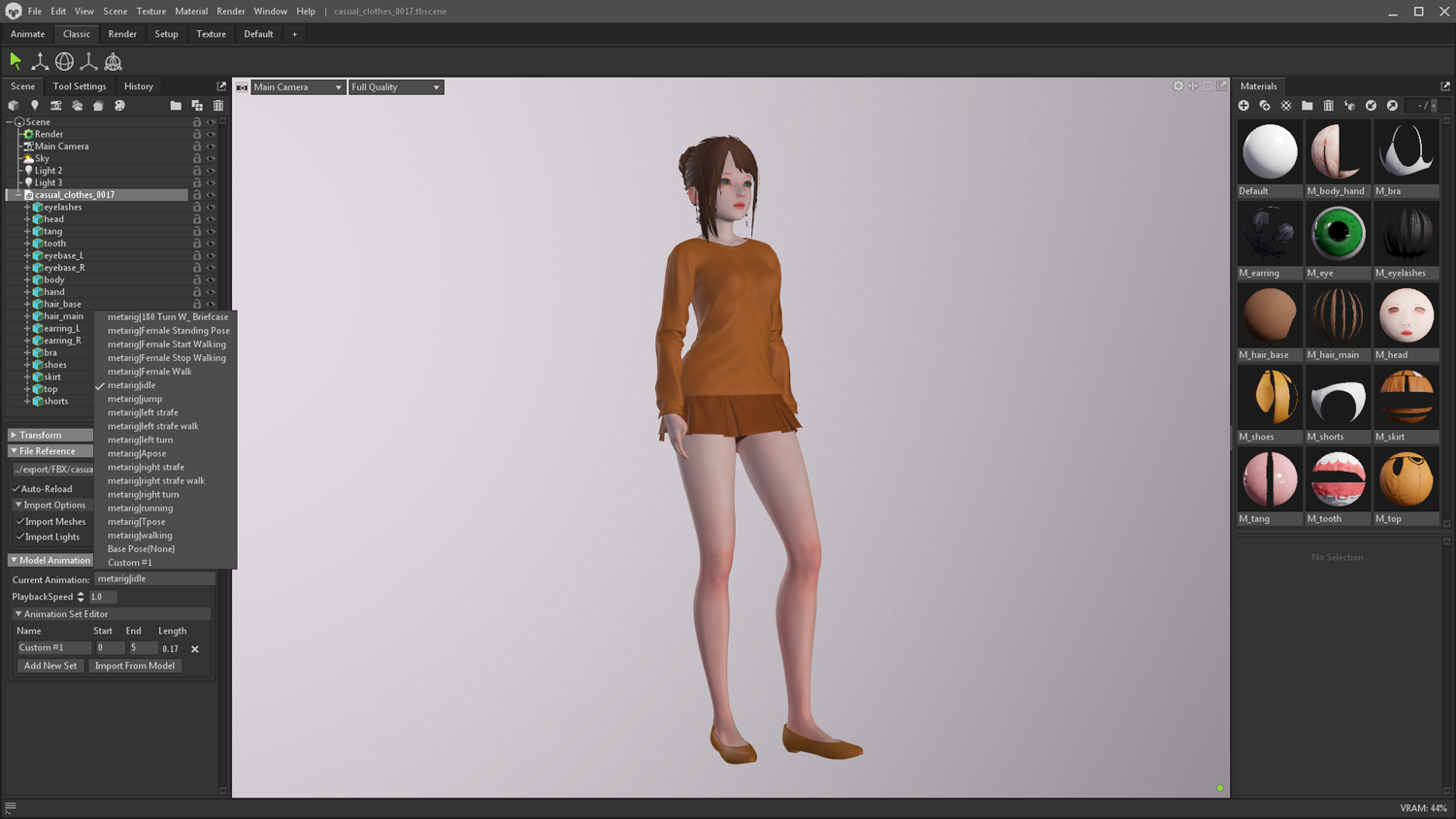Select the Texture workspace tab
1456x819 pixels.
211,34
